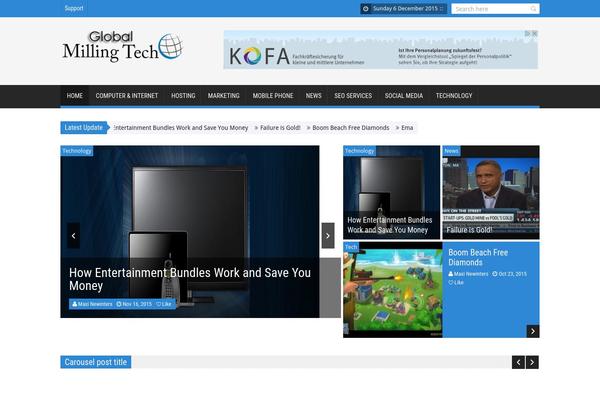Click the search magnifier icon
This screenshot has width=600, height=400.
pyautogui.click(x=533, y=9)
